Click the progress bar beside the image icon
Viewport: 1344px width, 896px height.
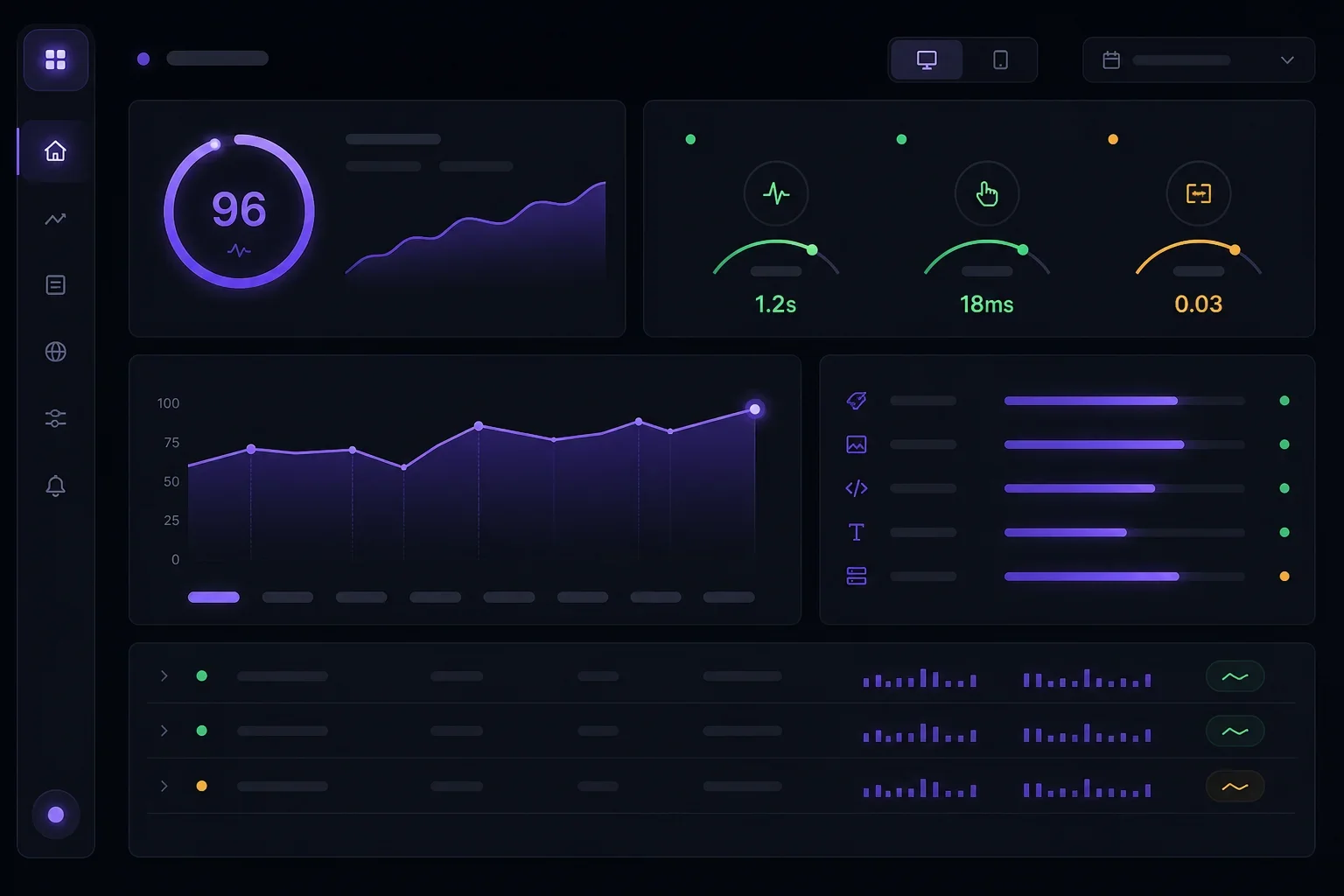(x=1124, y=444)
